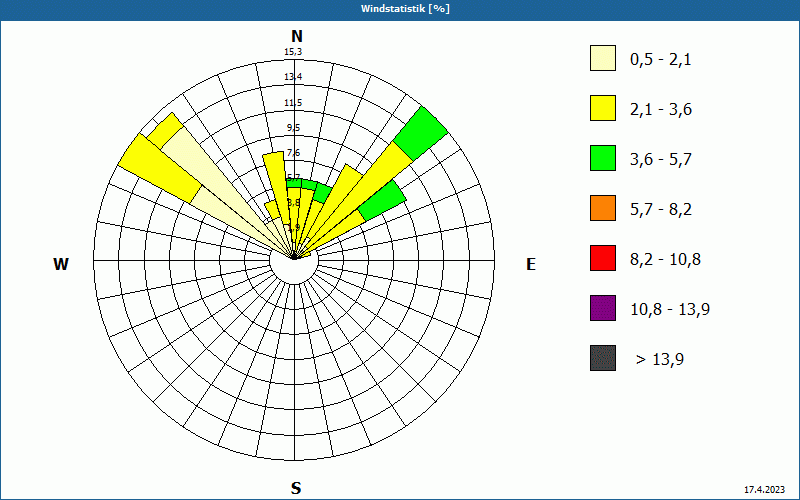
Task: Click the orange 5,7 - 8,2 legend swatch
Action: 603,208
